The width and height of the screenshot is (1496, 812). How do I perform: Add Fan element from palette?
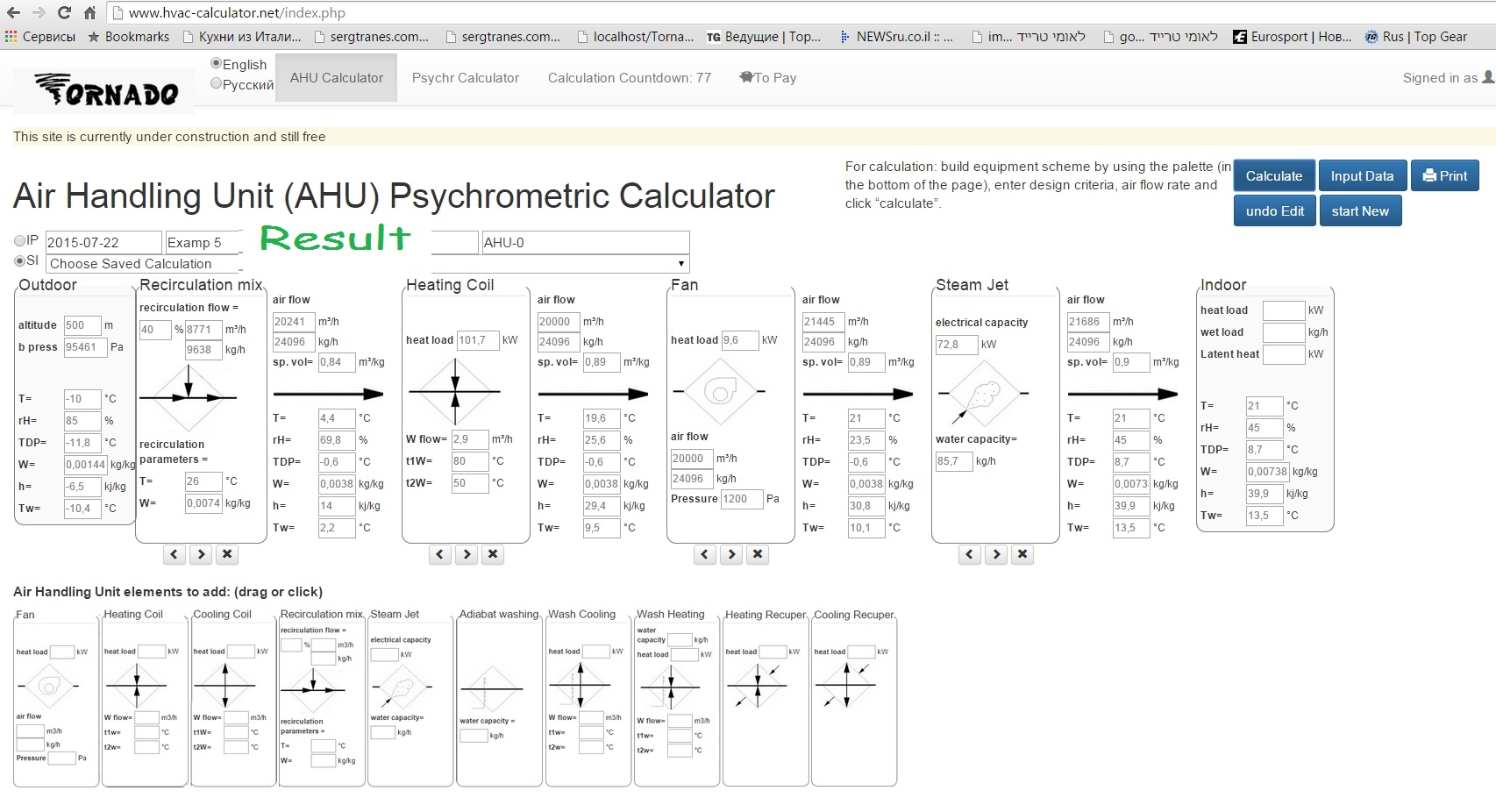(55, 697)
